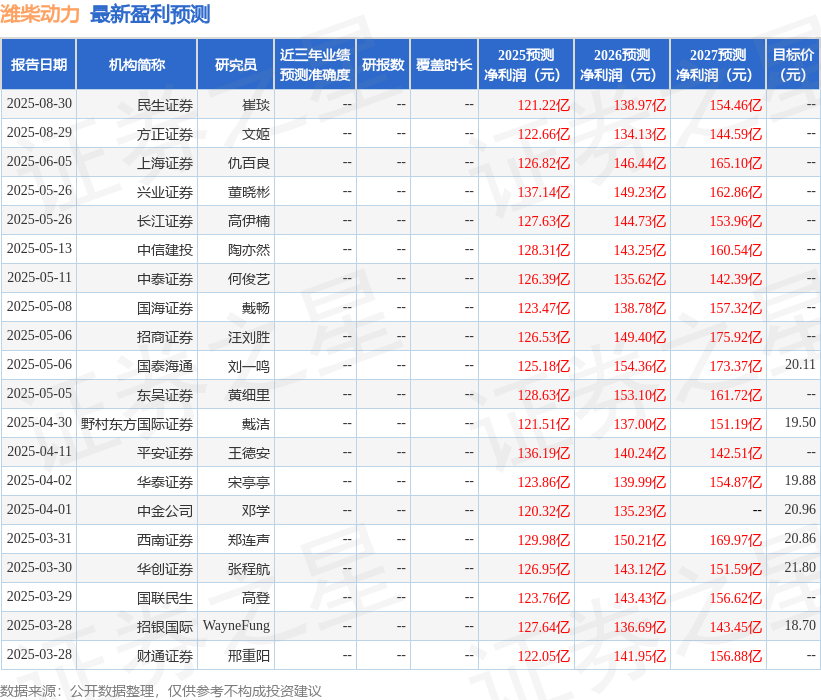
Task: Click the 研报数 column header
Action: pyautogui.click(x=383, y=64)
